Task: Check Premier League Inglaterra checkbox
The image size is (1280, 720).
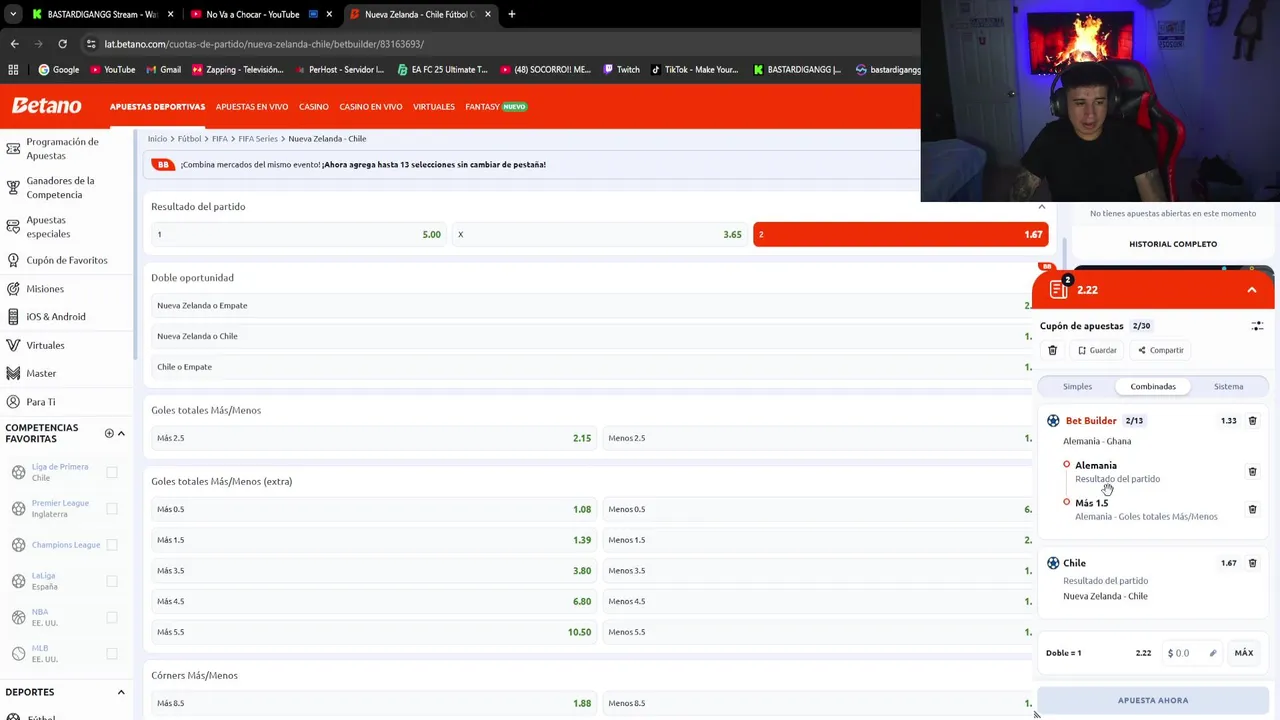Action: coord(112,508)
